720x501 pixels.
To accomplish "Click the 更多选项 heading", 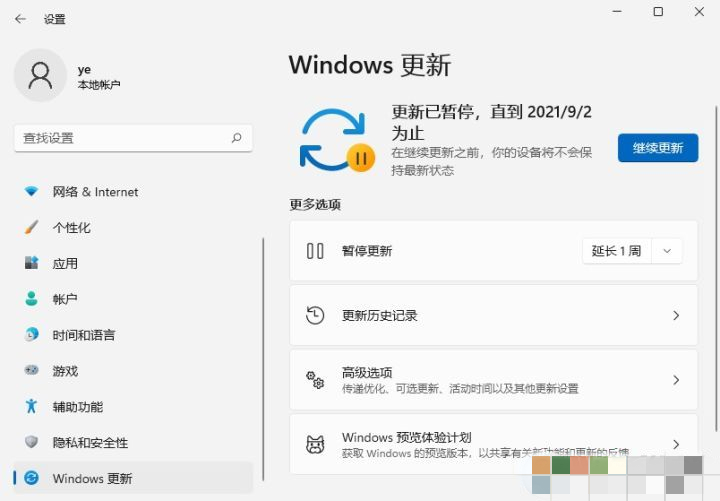I will (315, 204).
